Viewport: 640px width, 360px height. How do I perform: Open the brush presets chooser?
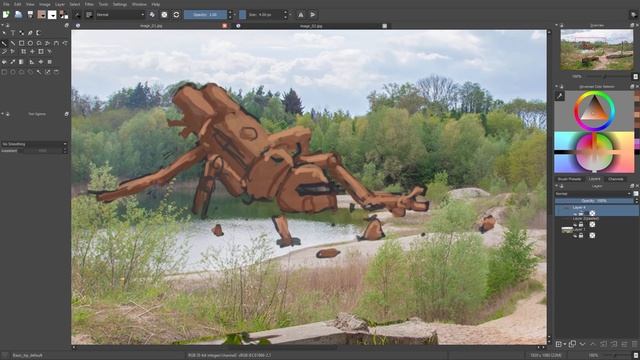click(x=89, y=14)
